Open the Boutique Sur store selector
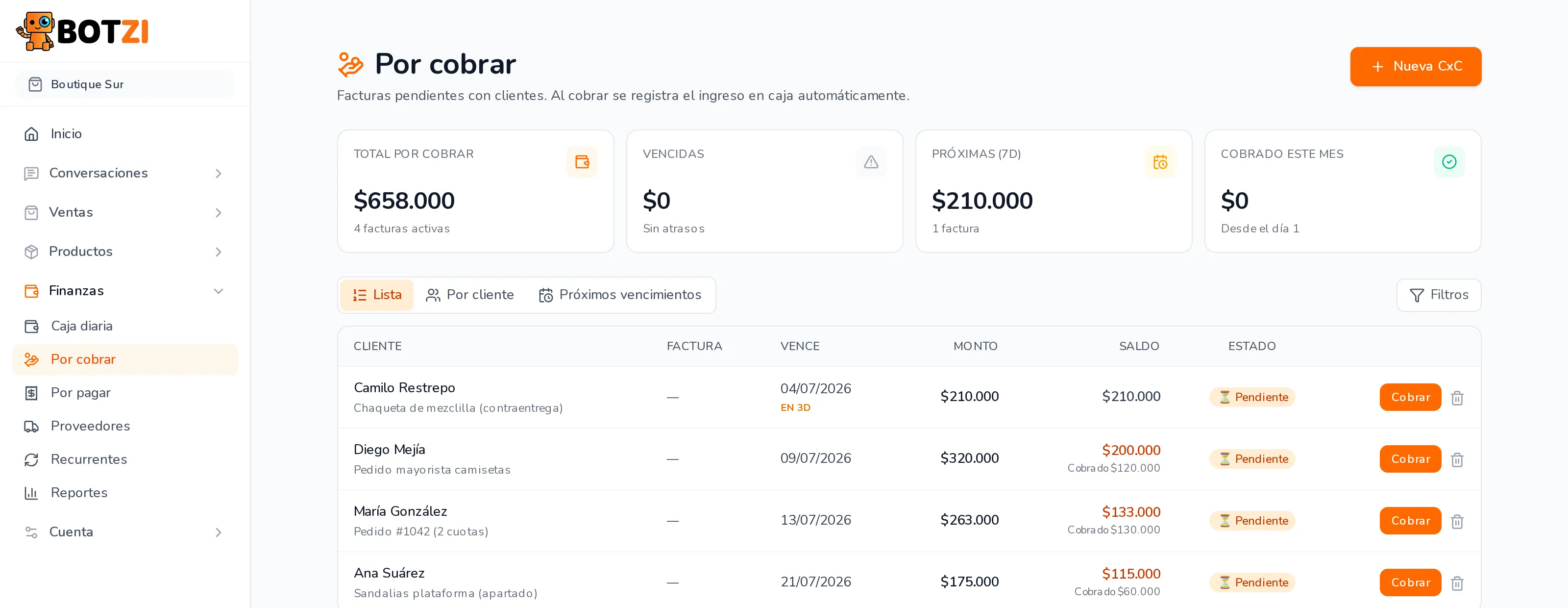Image resolution: width=1568 pixels, height=608 pixels. (x=125, y=85)
